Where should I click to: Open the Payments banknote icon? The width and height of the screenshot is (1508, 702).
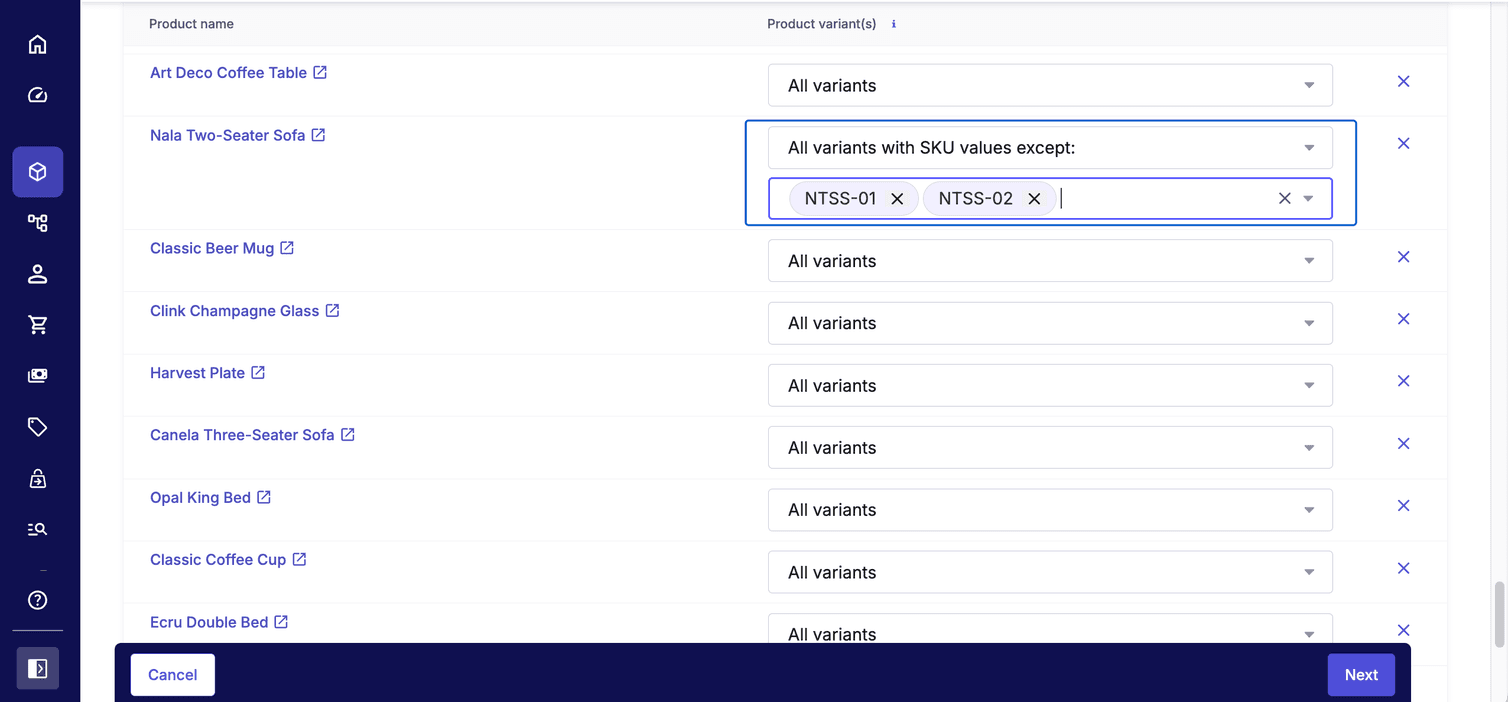tap(37, 375)
